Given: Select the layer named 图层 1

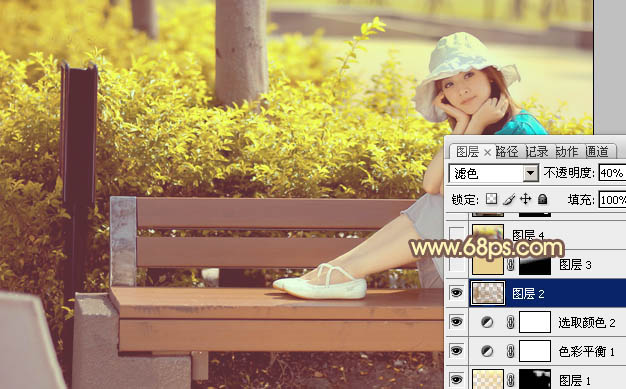Looking at the screenshot, I should point(575,380).
